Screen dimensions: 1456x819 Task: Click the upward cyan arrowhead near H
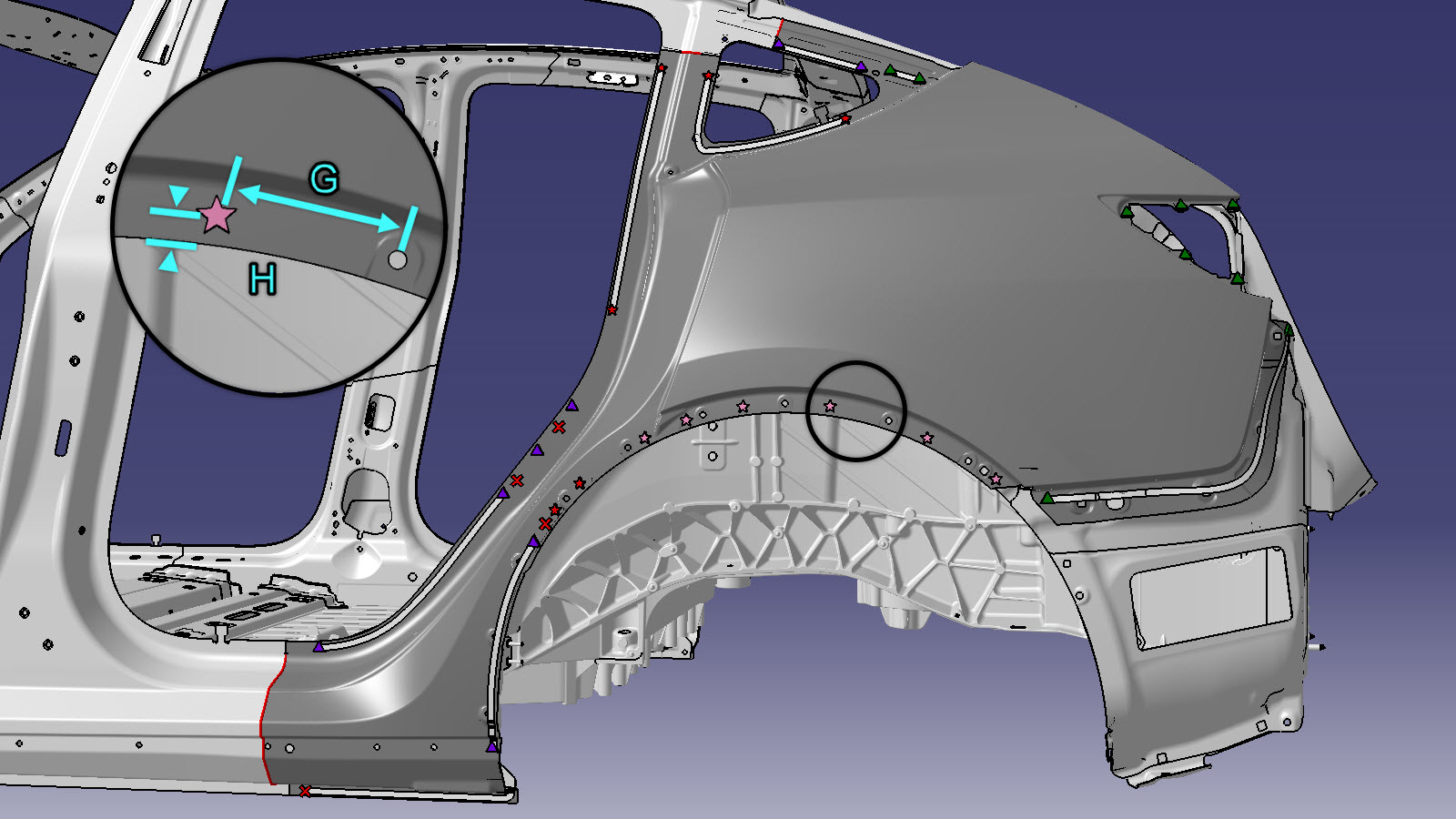click(x=169, y=262)
